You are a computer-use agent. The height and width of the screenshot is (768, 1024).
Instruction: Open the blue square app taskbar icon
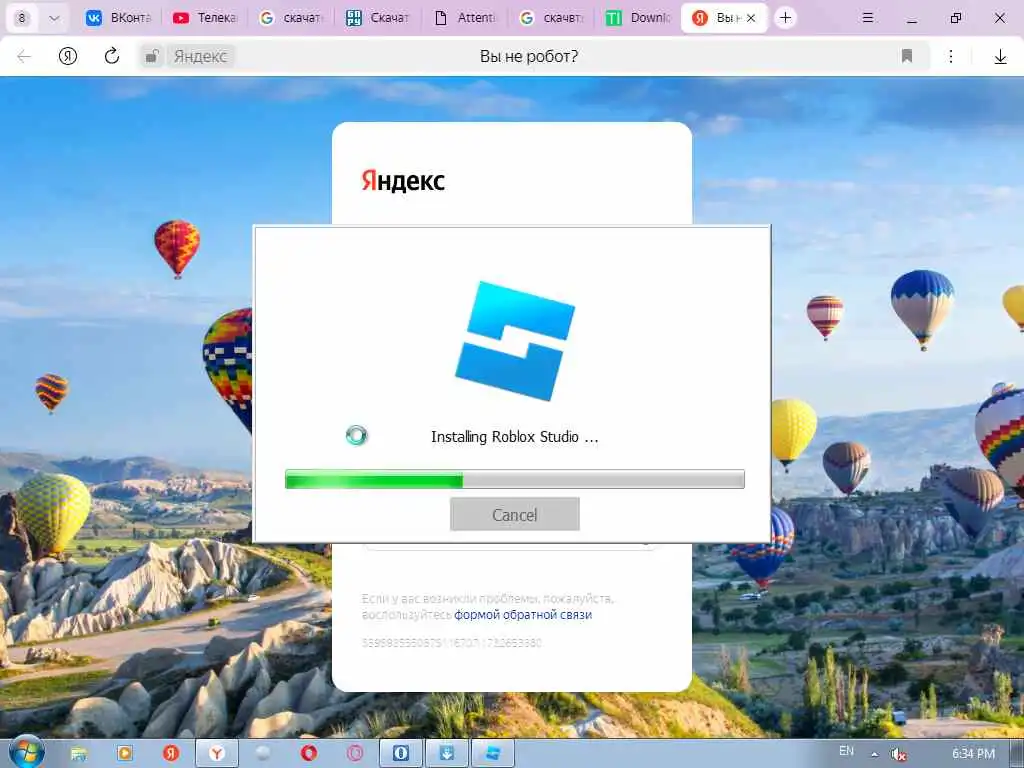(401, 753)
